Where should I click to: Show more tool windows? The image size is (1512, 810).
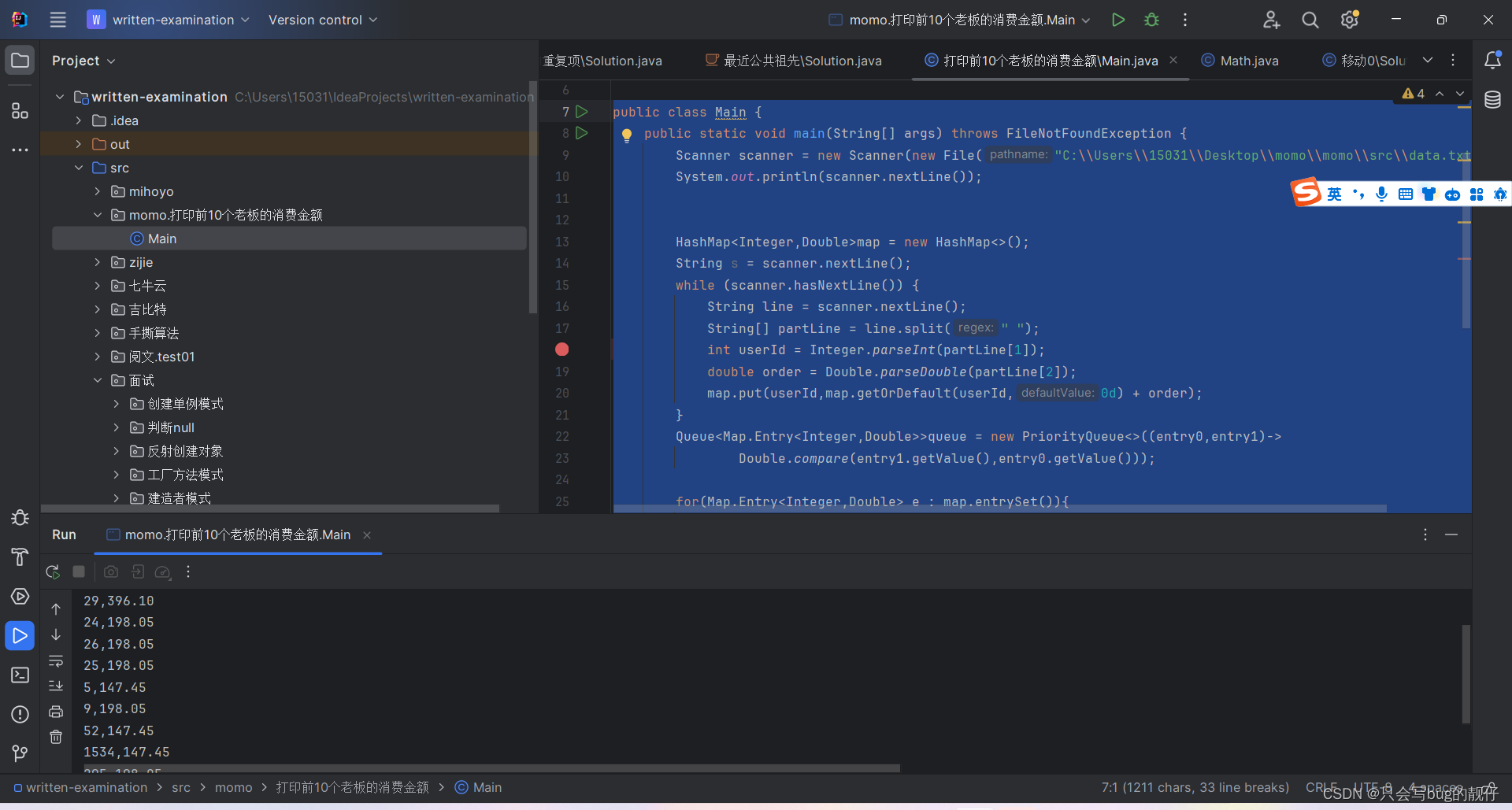[20, 150]
